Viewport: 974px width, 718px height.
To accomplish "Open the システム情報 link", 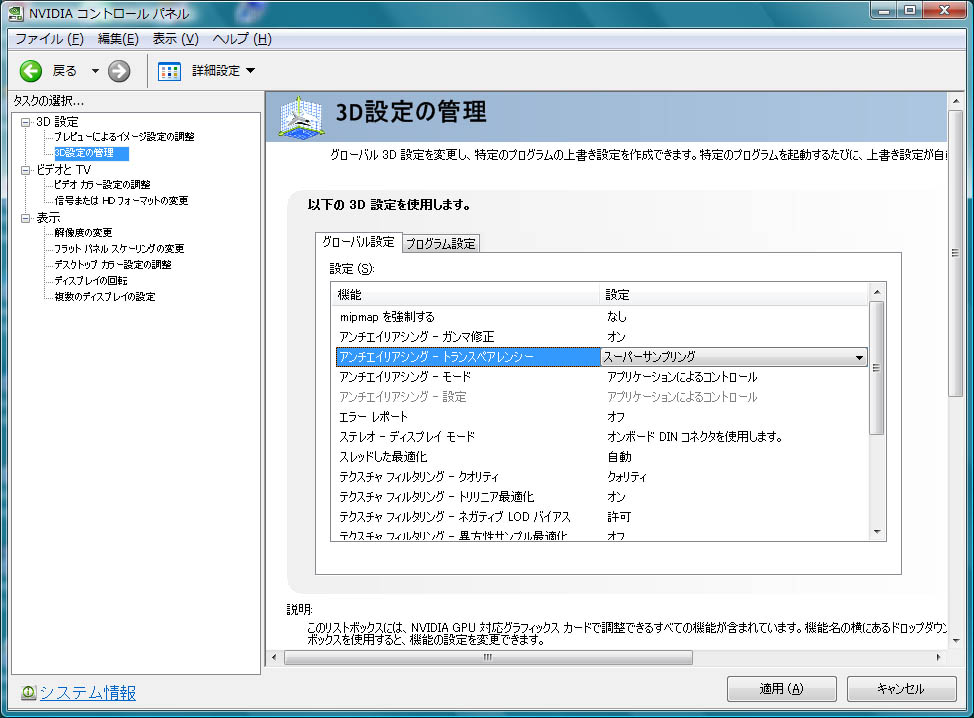I will pos(88,692).
